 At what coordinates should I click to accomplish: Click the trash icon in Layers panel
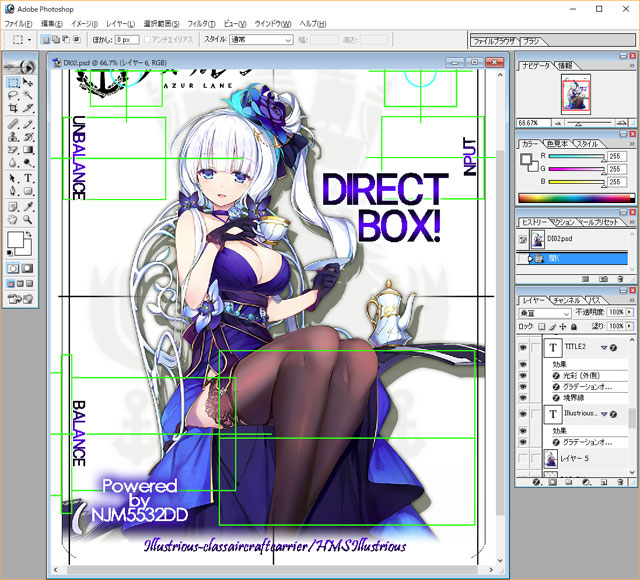click(621, 482)
